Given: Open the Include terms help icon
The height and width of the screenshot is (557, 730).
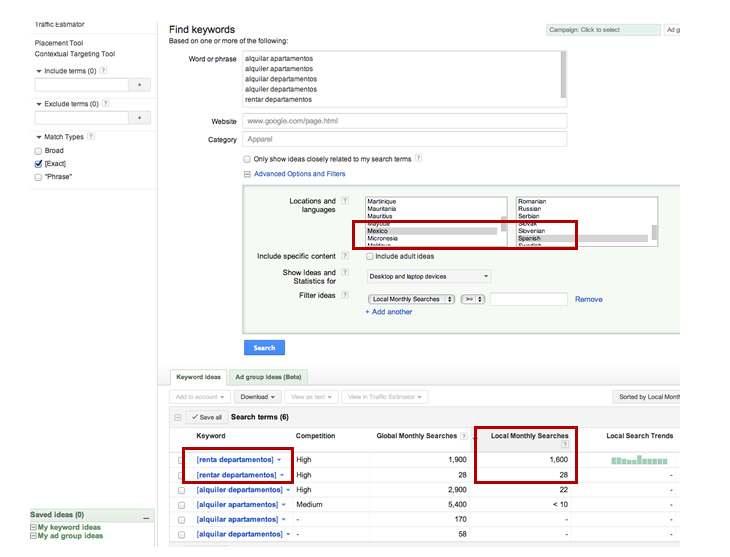Looking at the screenshot, I should point(103,70).
